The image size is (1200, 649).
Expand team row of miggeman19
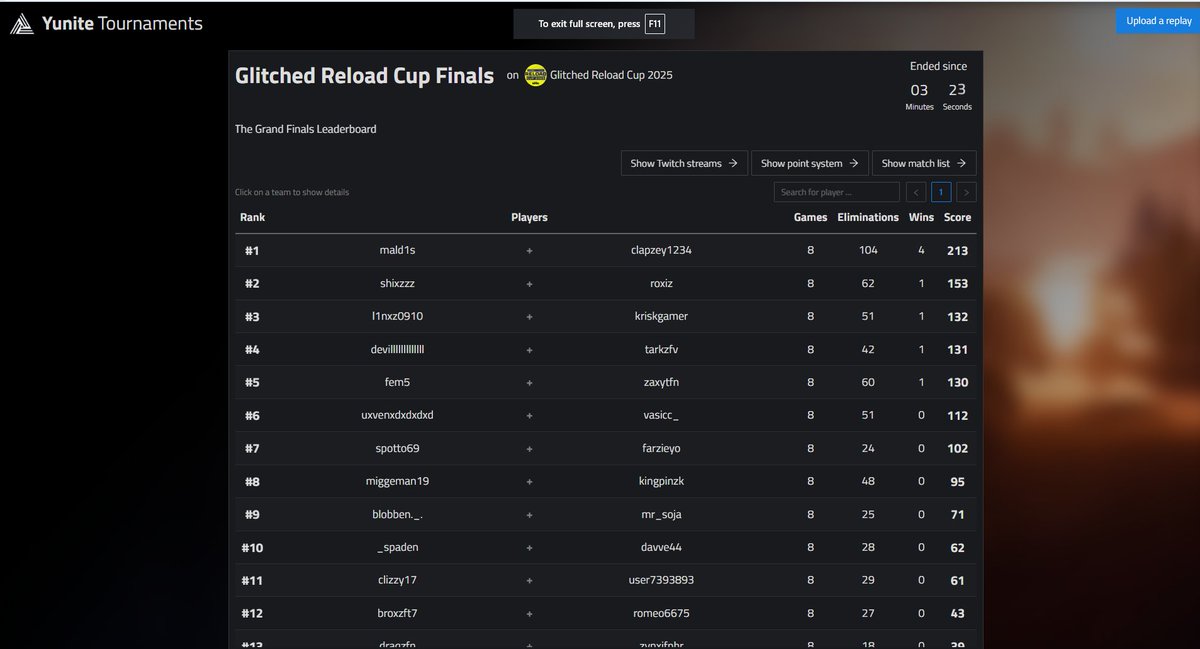(606, 481)
